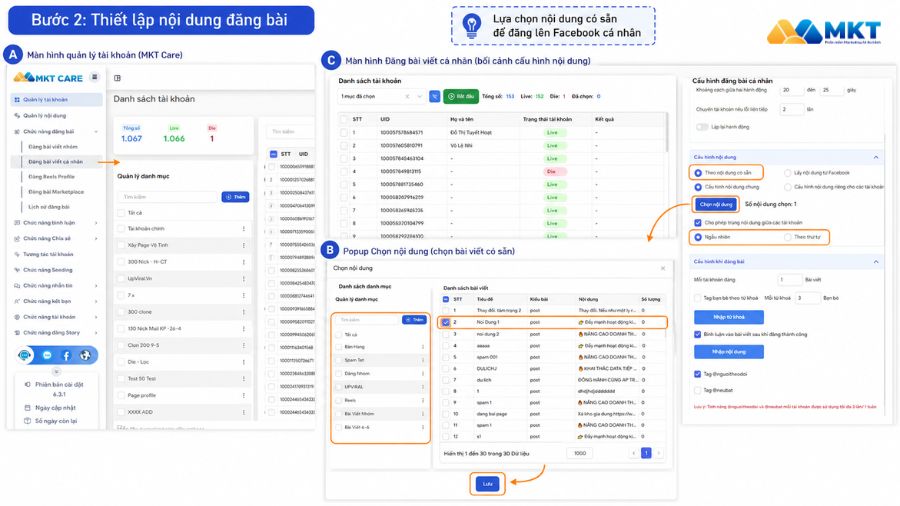
Task: Select radio 'Theo nội dung có sẵn'
Action: [x=698, y=173]
